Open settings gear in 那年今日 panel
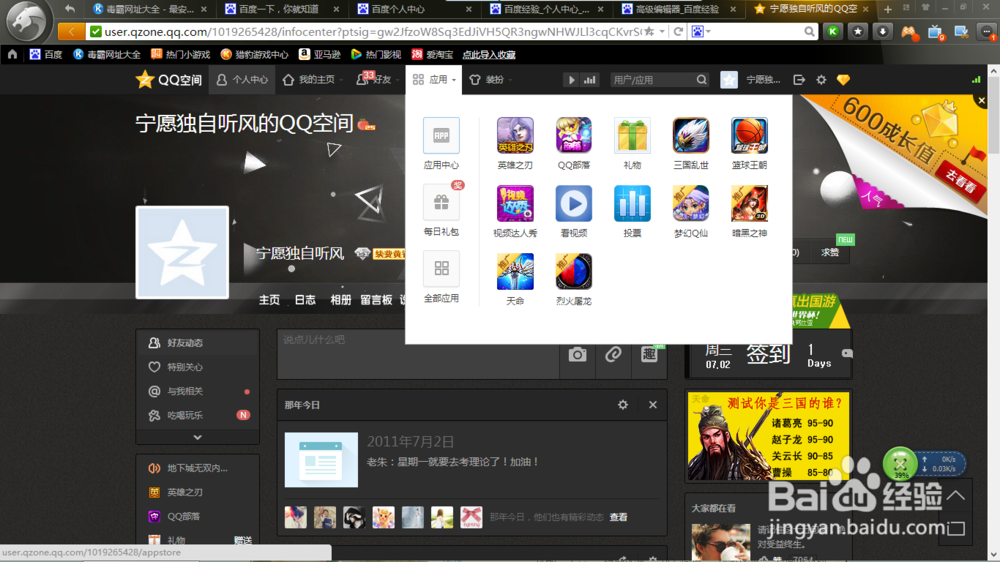Image resolution: width=1000 pixels, height=562 pixels. [x=622, y=404]
